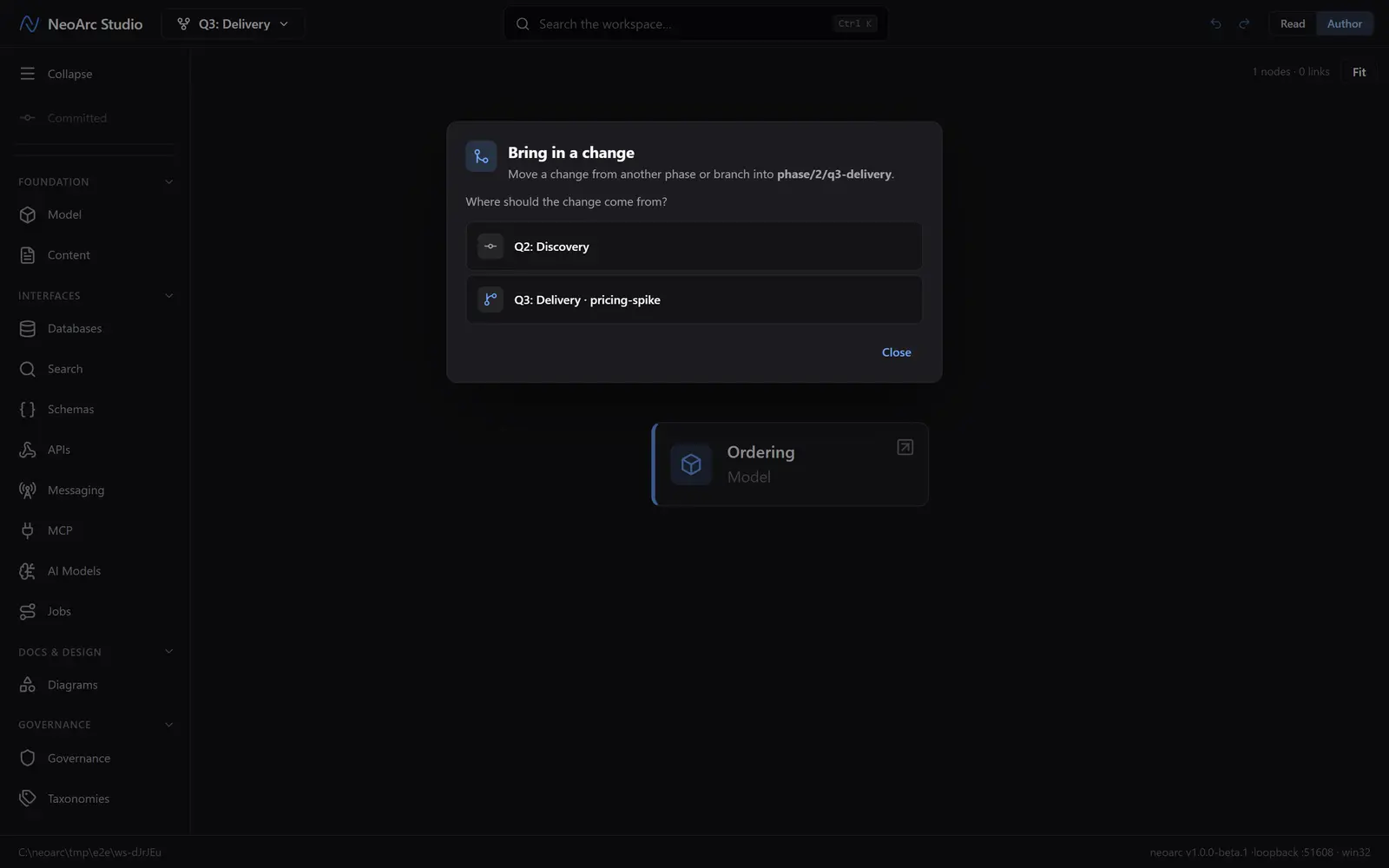Viewport: 1389px width, 868px height.
Task: Open Taxonomies via tags icon
Action: (28, 799)
